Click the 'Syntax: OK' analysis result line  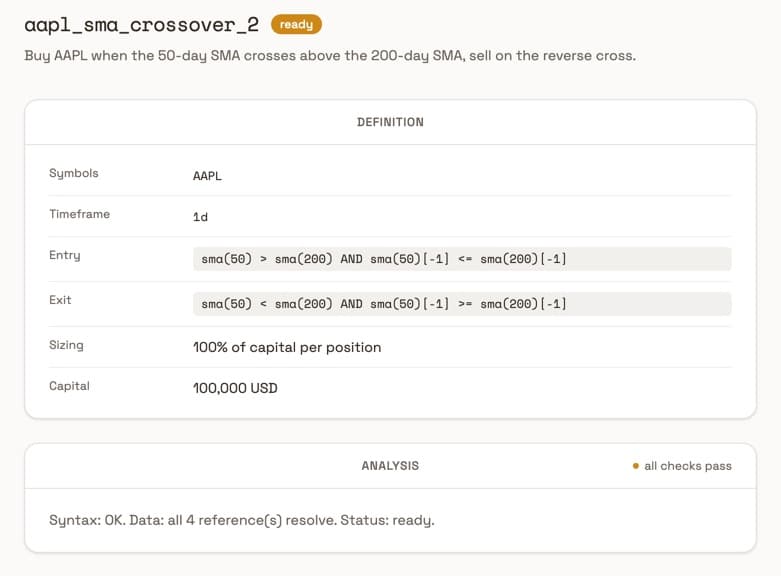[242, 521]
